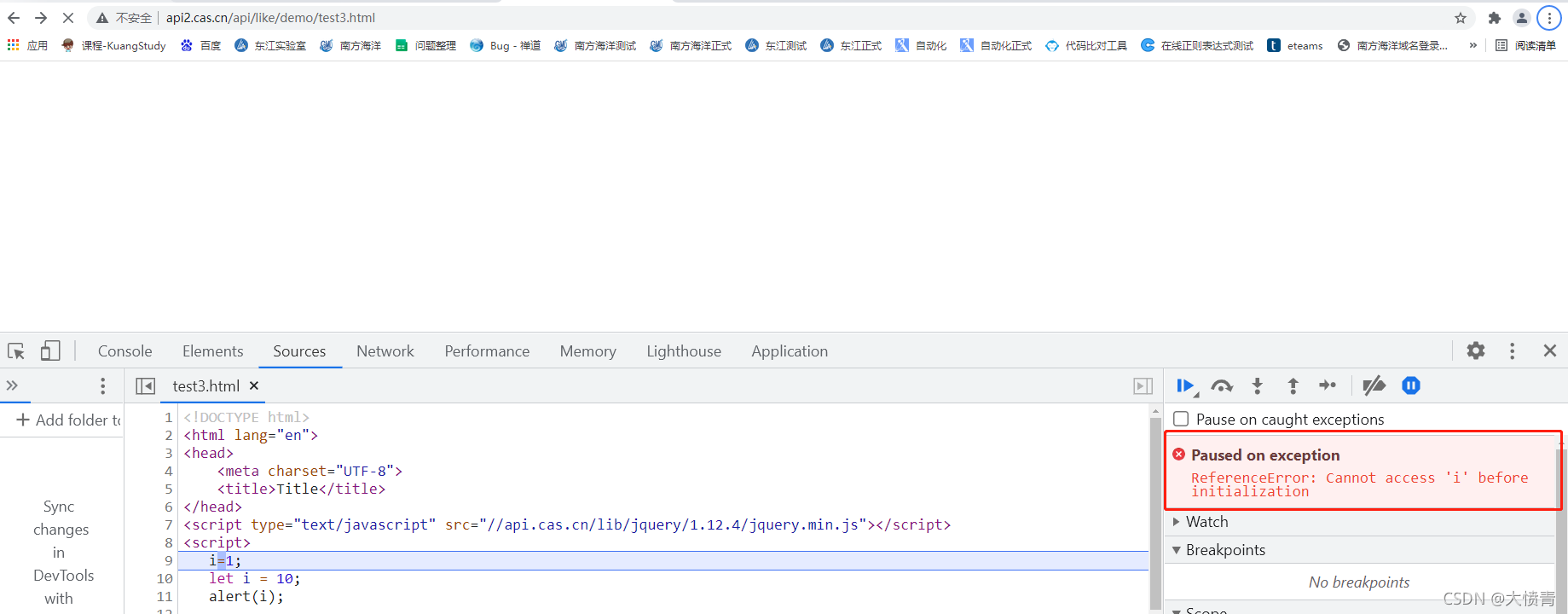Open the Memory tab
Image resolution: width=1568 pixels, height=614 pixels.
(x=587, y=350)
